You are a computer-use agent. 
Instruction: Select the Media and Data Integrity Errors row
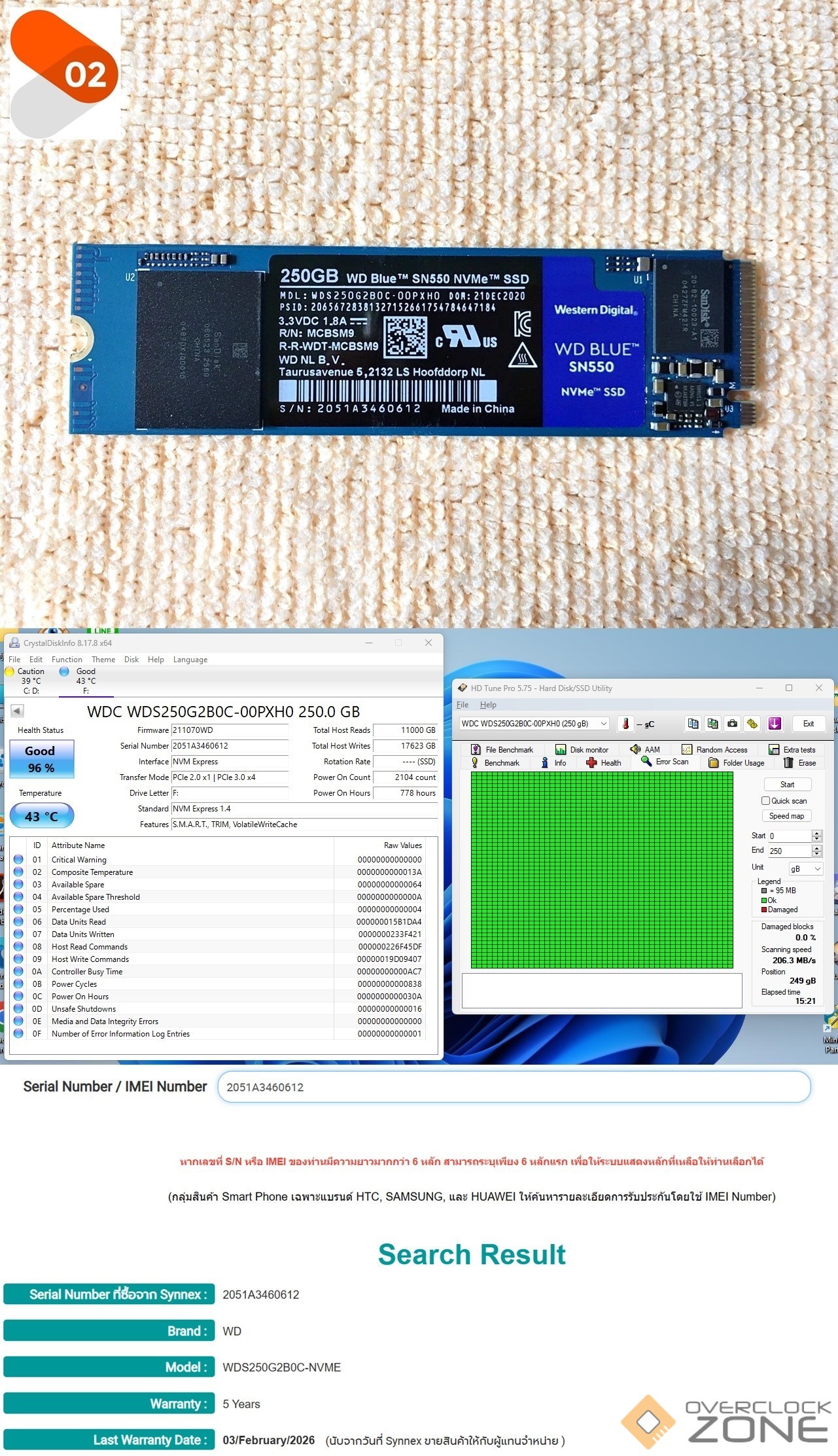point(218,1021)
